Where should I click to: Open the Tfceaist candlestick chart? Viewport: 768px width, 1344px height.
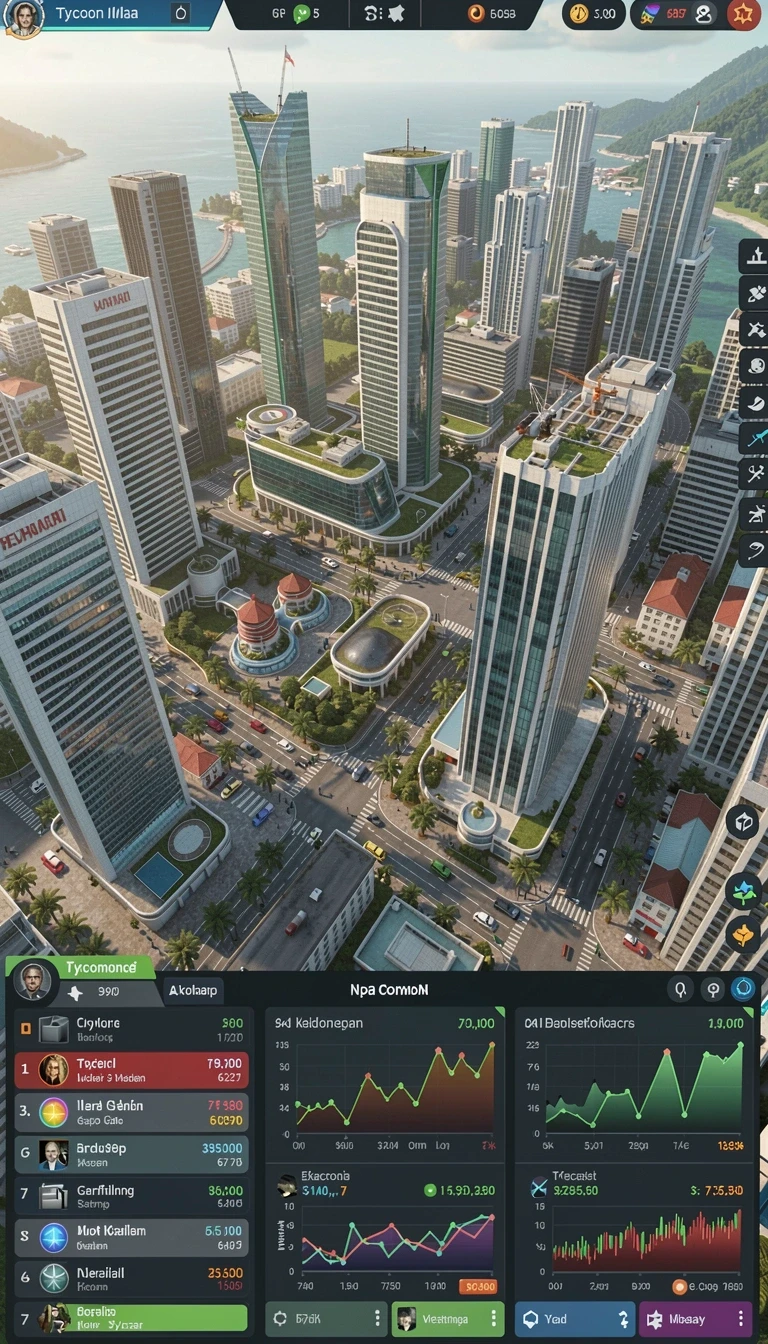click(x=635, y=1231)
